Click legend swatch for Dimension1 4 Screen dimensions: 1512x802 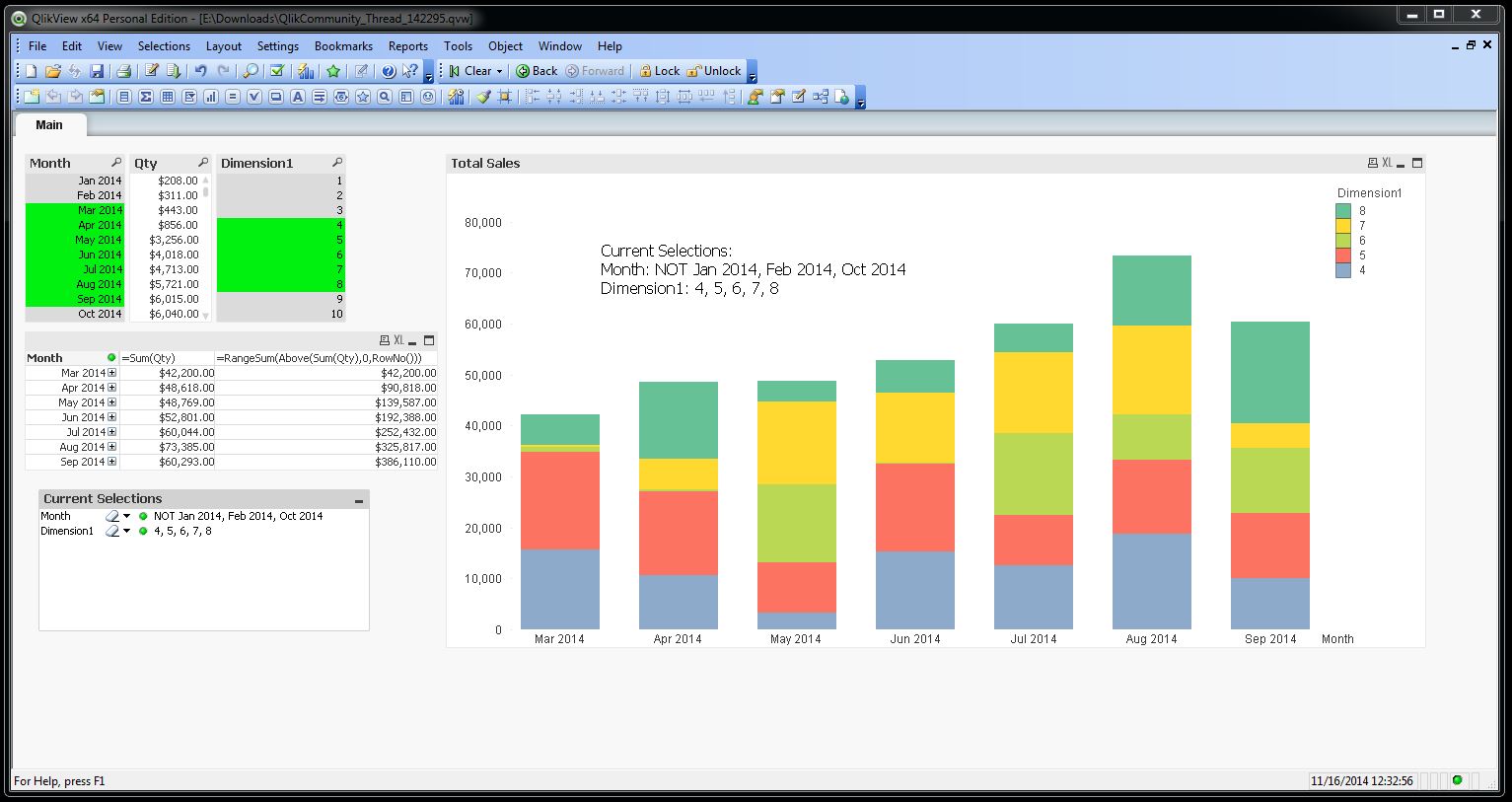(1343, 269)
